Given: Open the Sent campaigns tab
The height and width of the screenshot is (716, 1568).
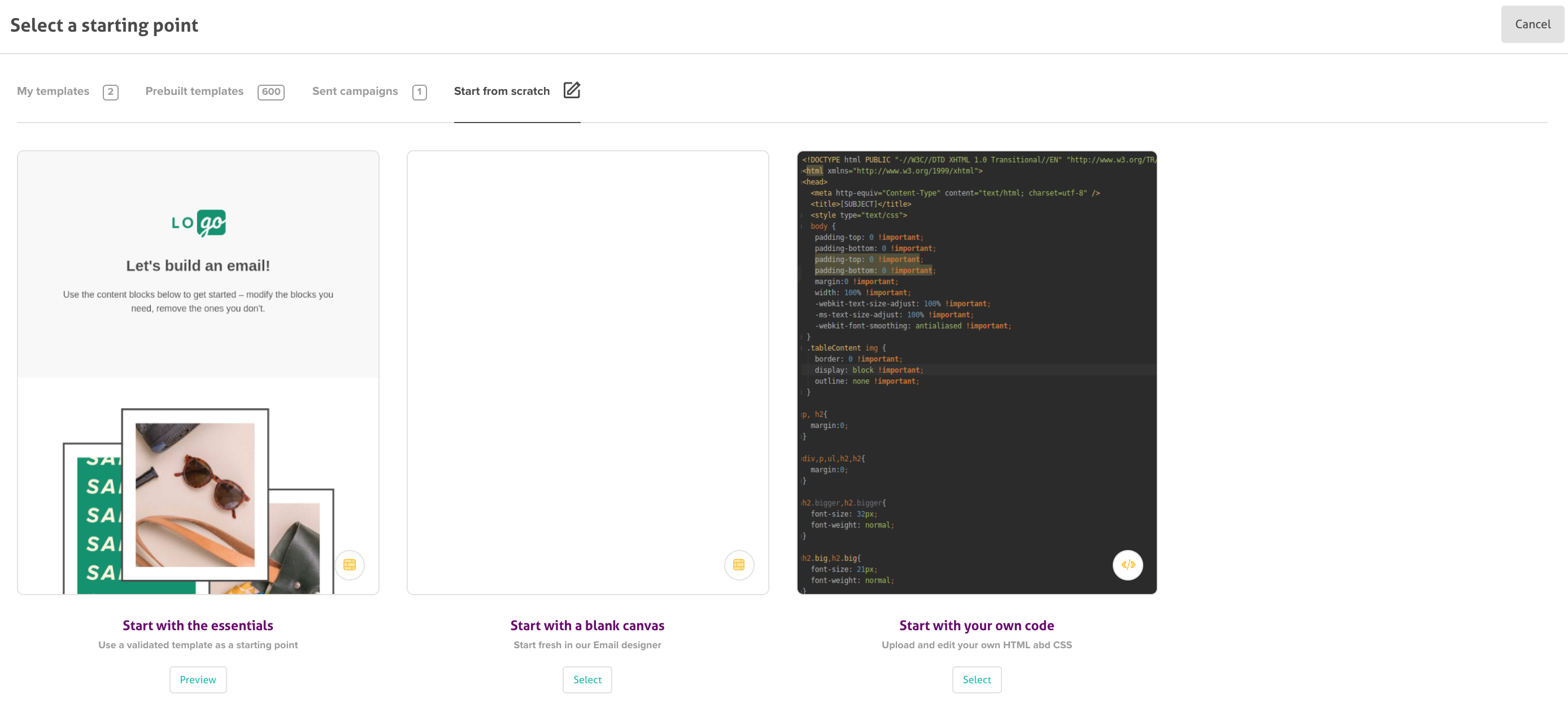Looking at the screenshot, I should tap(355, 91).
